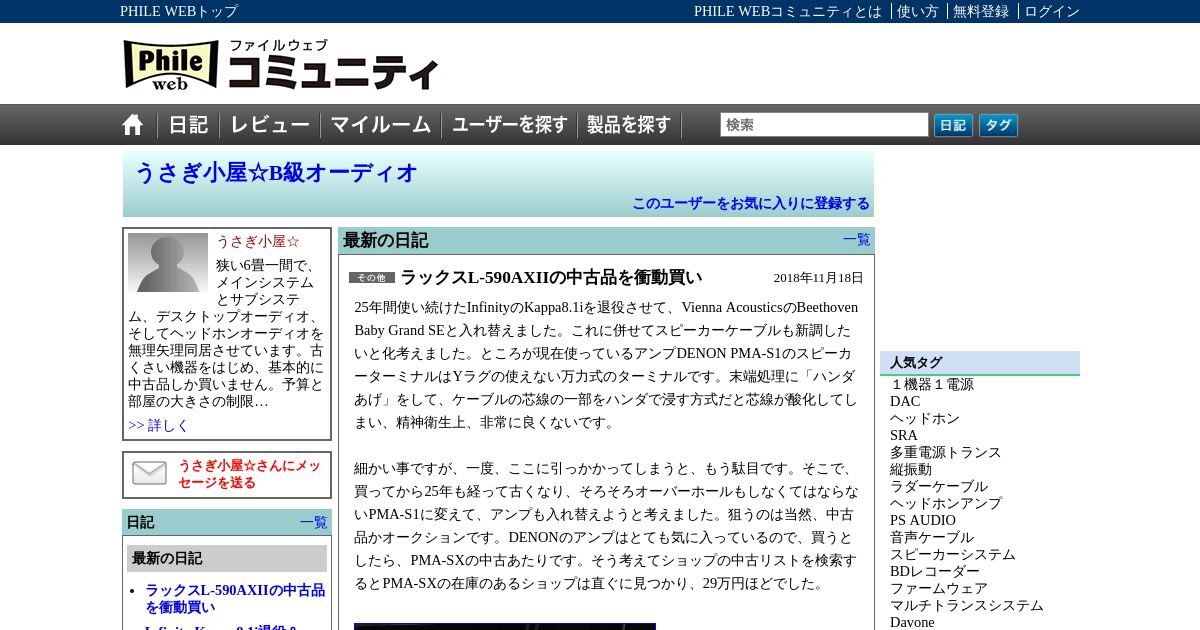1200x630 pixels.
Task: Go to PHILE WEBトップ link
Action: click(x=179, y=11)
